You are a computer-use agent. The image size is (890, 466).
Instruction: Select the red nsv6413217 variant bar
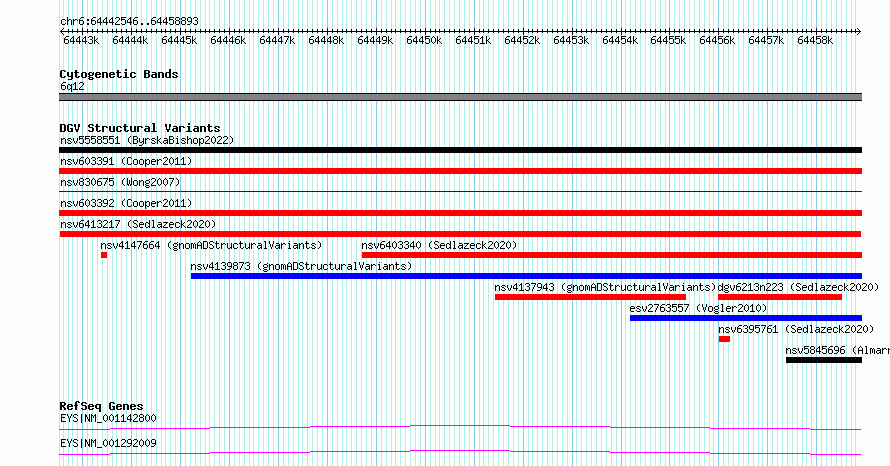point(460,234)
